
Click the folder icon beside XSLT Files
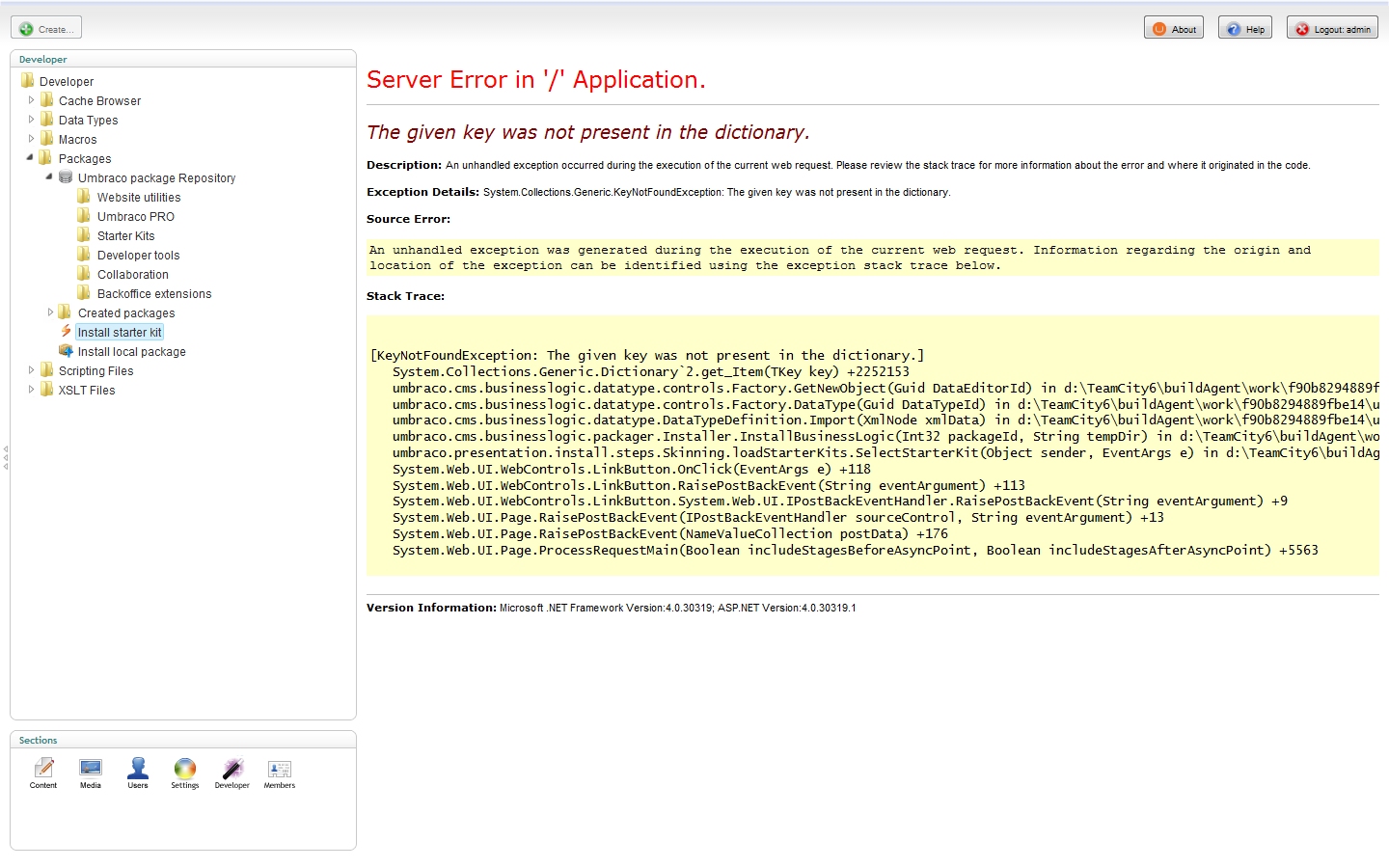[x=46, y=390]
